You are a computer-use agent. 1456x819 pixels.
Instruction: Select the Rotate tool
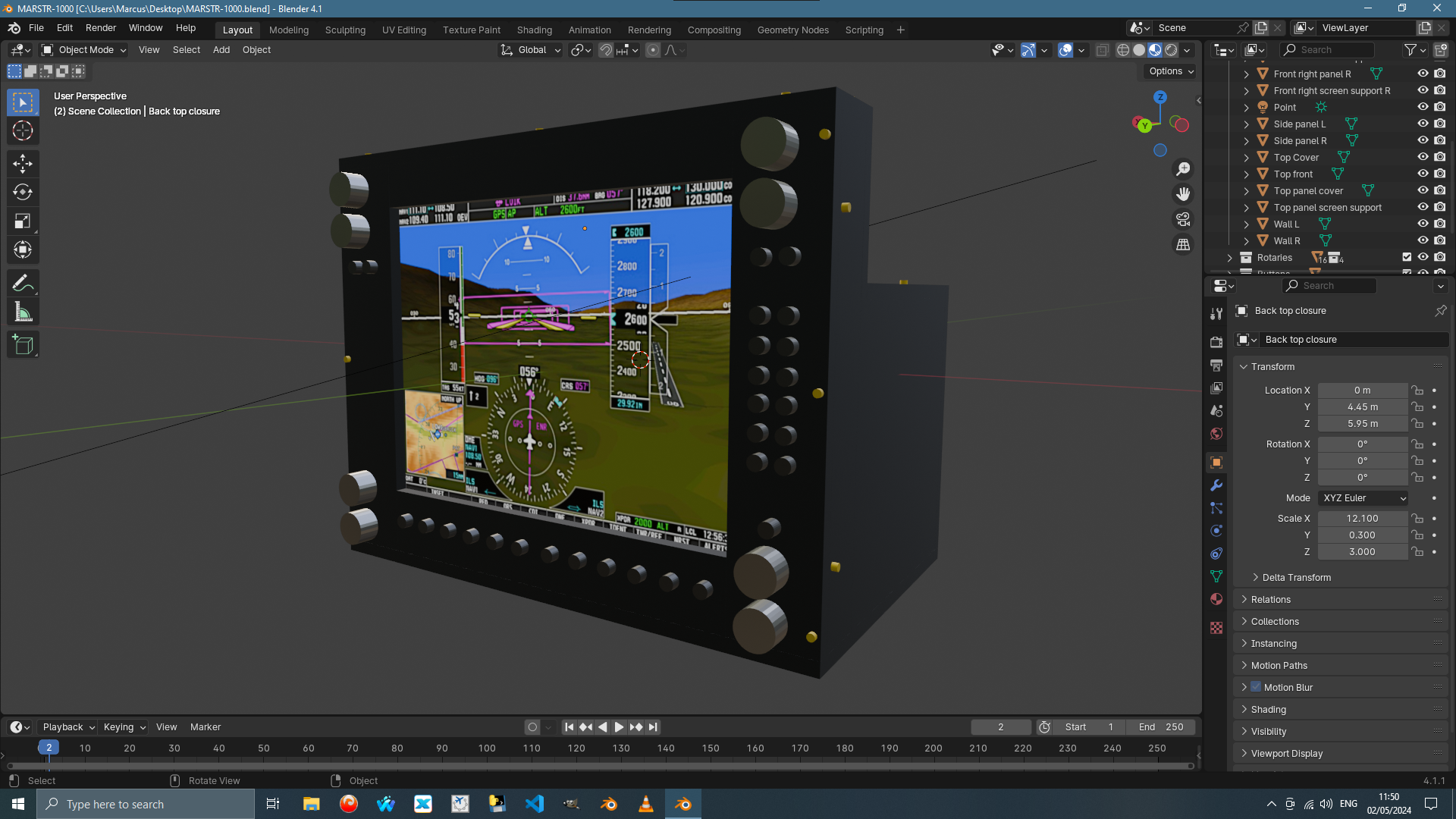[x=23, y=192]
